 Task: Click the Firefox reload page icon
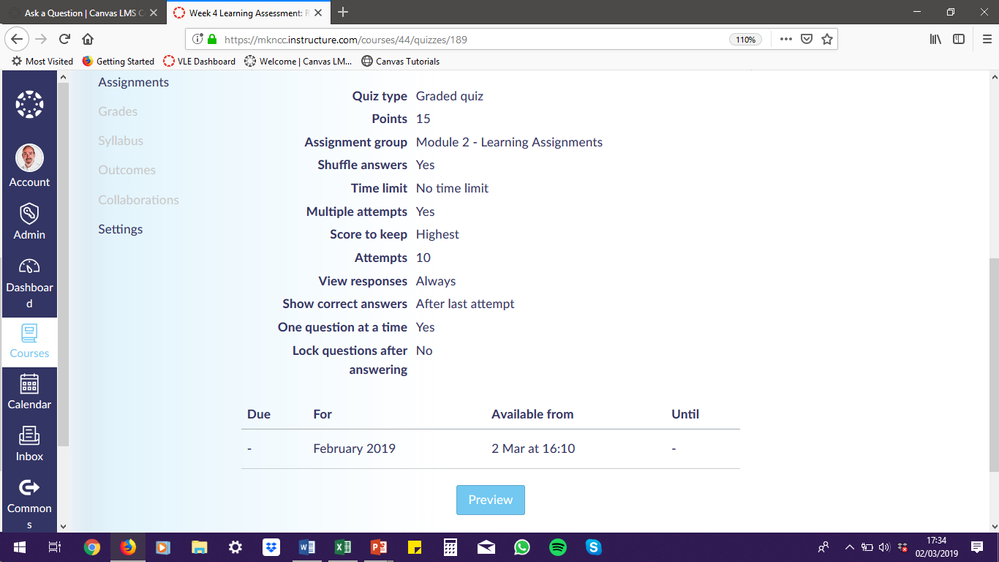(65, 39)
